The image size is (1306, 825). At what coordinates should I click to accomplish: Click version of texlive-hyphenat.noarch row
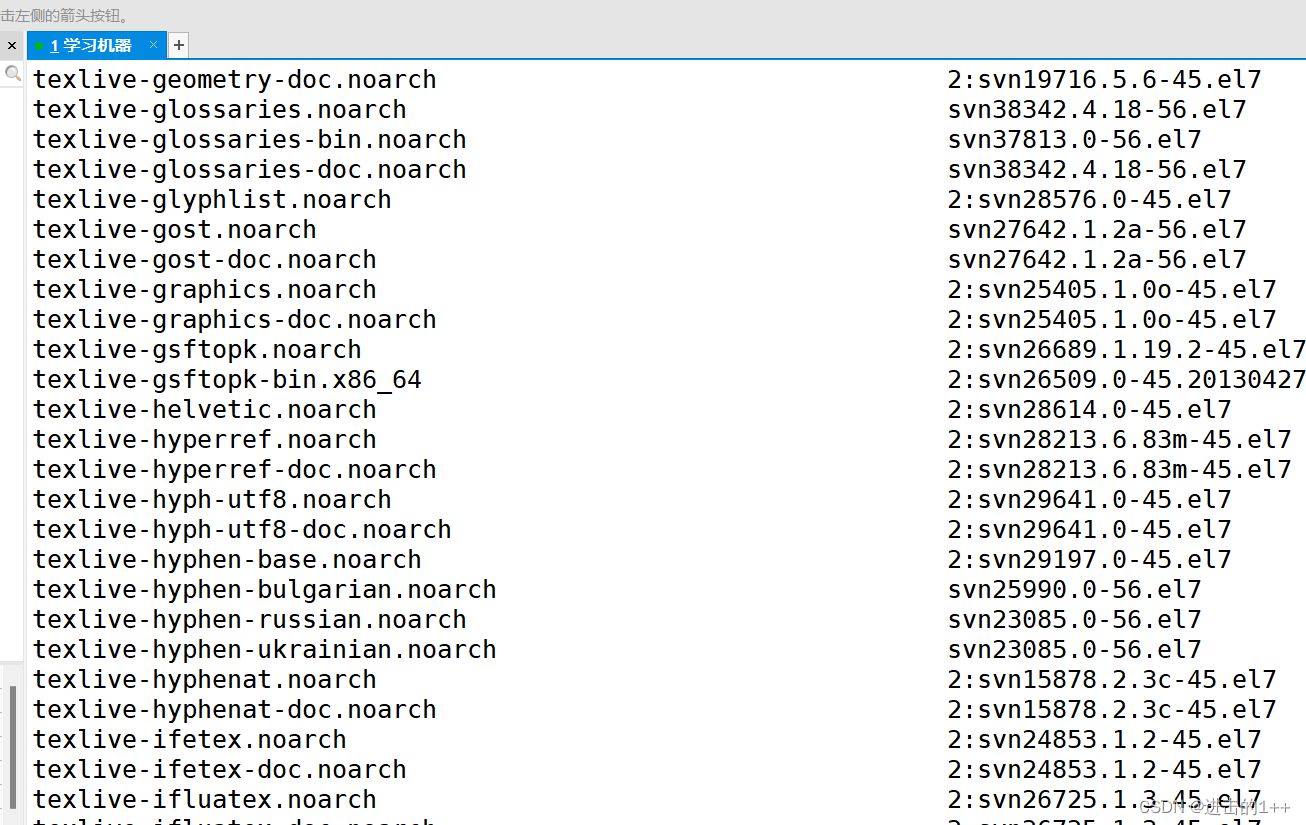point(1112,680)
